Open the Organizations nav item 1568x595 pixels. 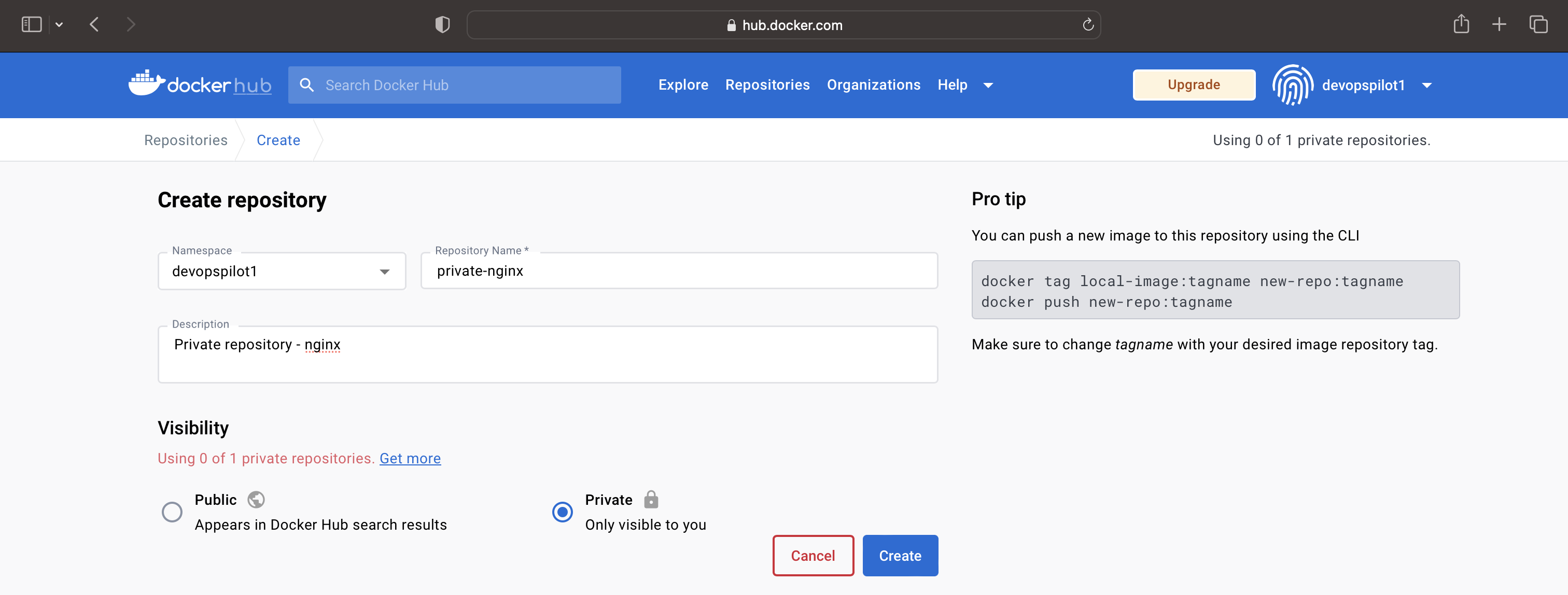point(873,85)
